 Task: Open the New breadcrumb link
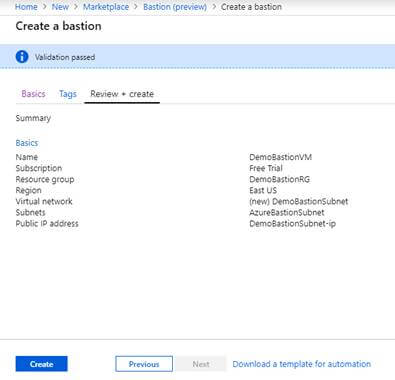click(60, 7)
